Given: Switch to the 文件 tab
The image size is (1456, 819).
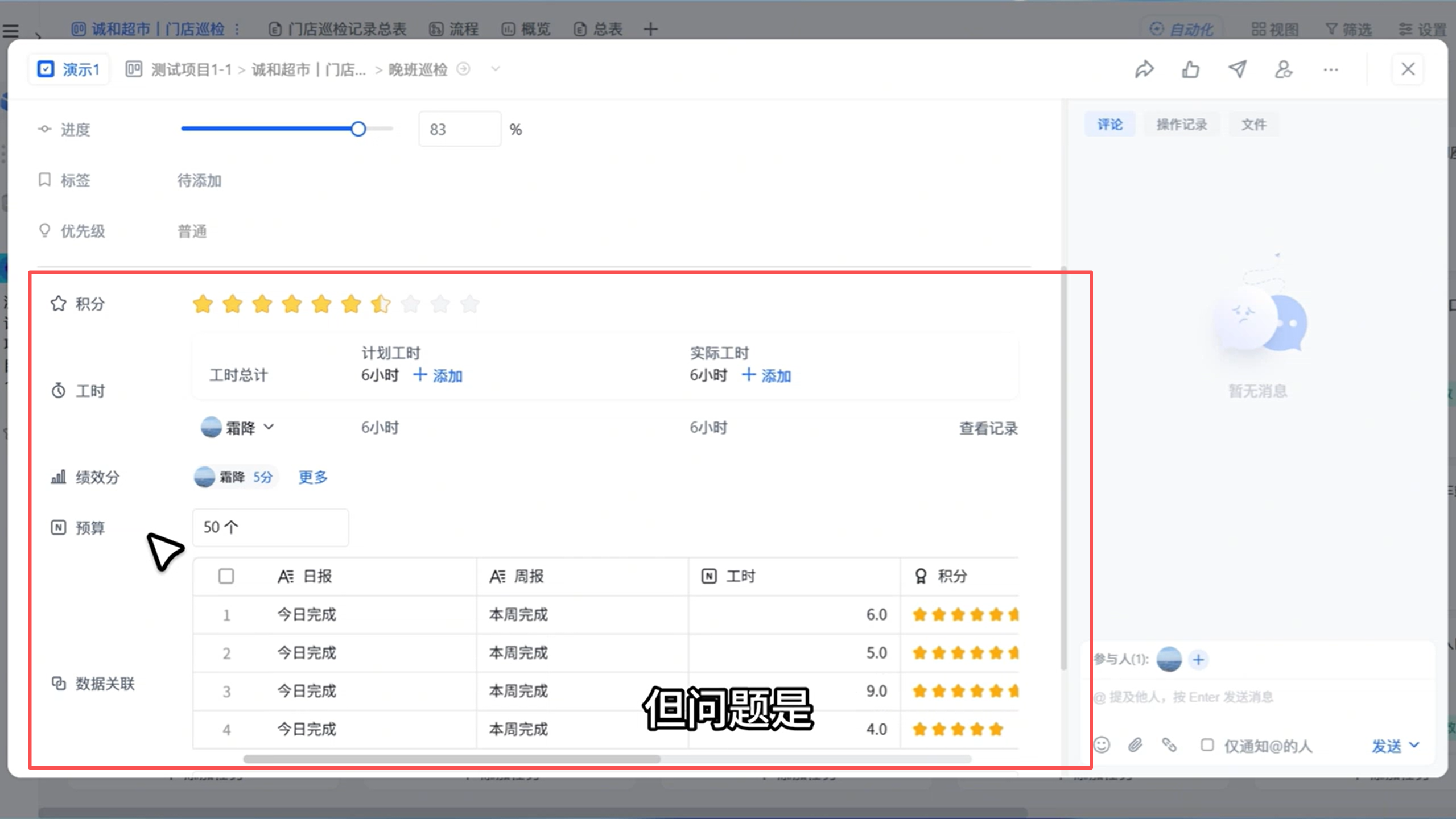Looking at the screenshot, I should [x=1253, y=125].
